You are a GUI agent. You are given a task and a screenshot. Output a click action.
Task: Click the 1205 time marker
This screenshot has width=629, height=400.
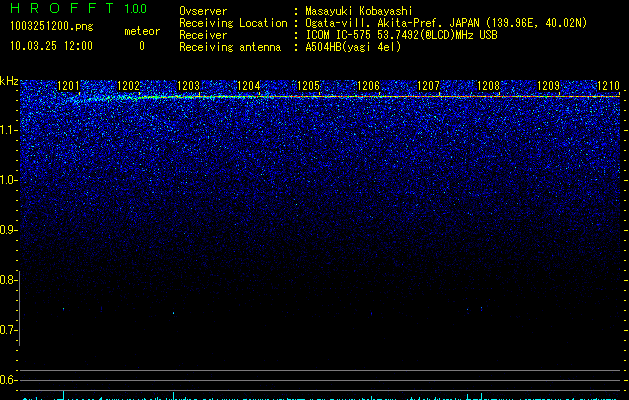[308, 86]
